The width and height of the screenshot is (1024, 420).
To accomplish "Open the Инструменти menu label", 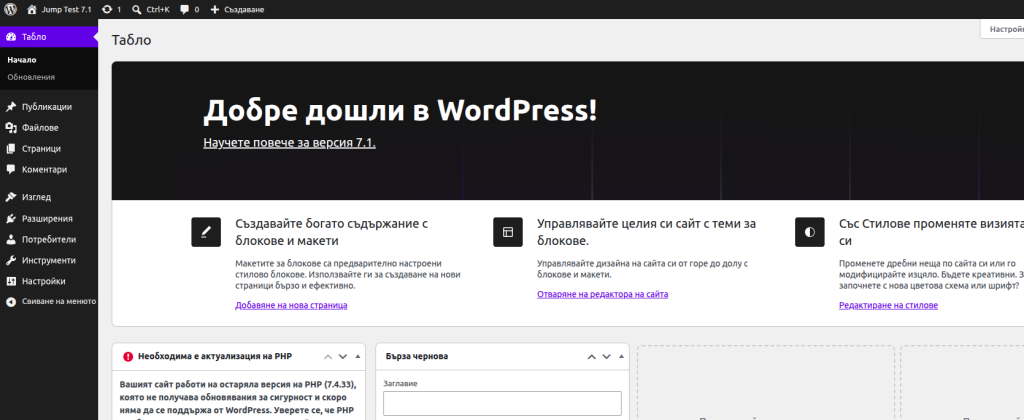I will (49, 261).
